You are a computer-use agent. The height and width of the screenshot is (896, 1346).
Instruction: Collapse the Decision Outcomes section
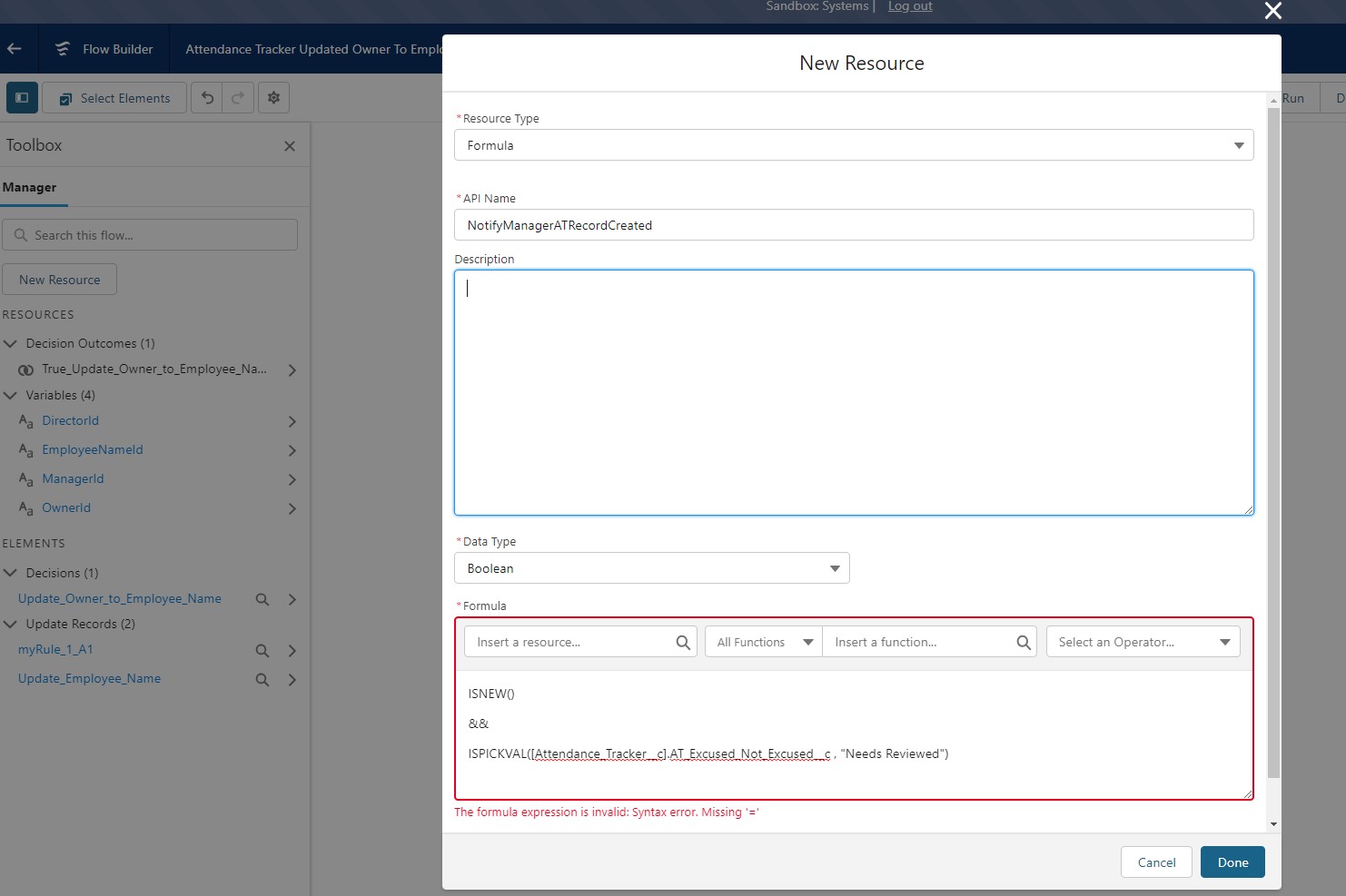(11, 344)
